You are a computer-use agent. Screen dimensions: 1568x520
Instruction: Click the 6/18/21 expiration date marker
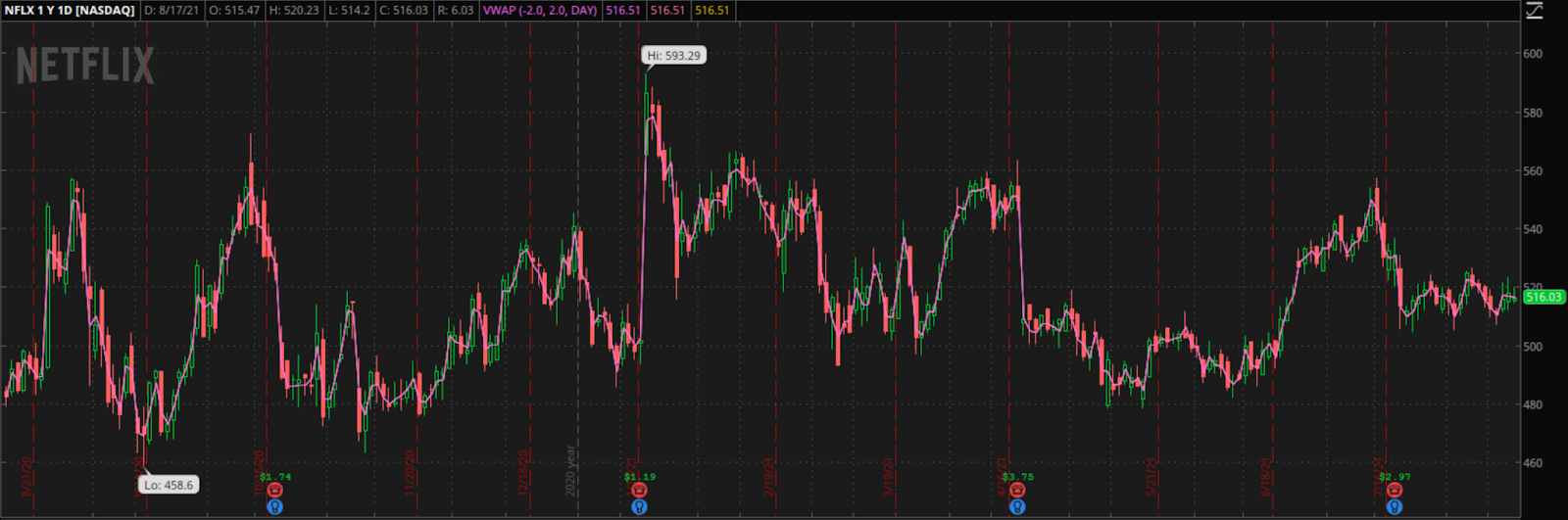point(1265,475)
